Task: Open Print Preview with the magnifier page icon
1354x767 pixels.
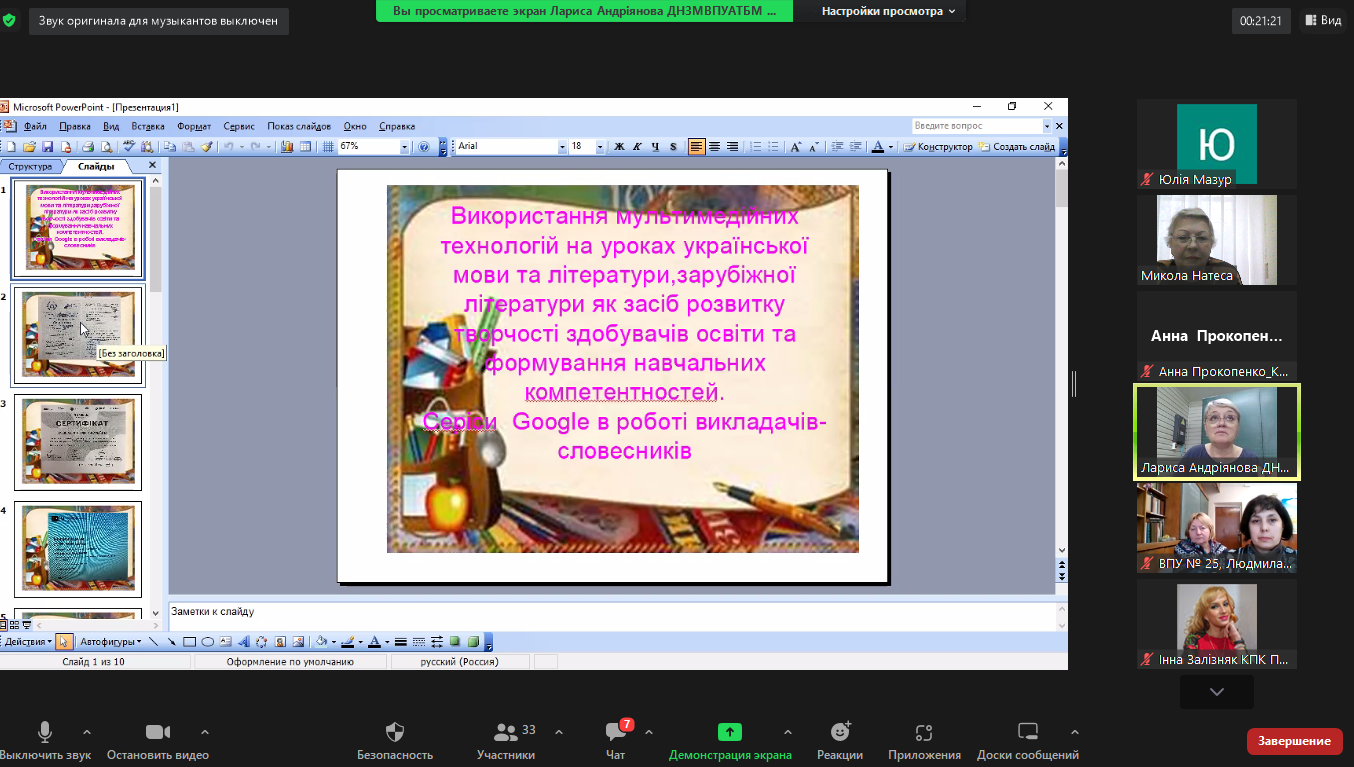Action: (x=106, y=146)
